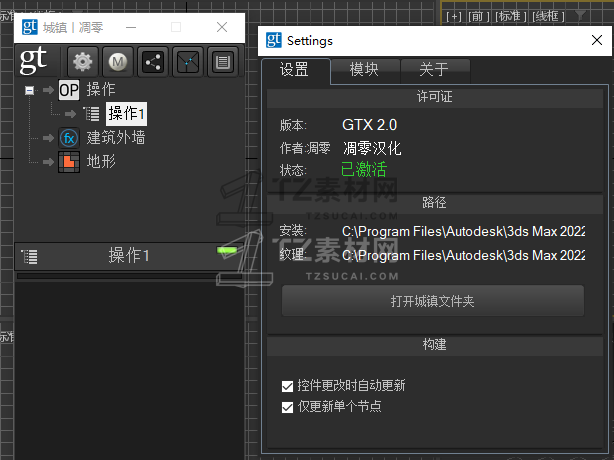Click the [线框] viewport shading label
The height and width of the screenshot is (460, 614).
click(548, 16)
